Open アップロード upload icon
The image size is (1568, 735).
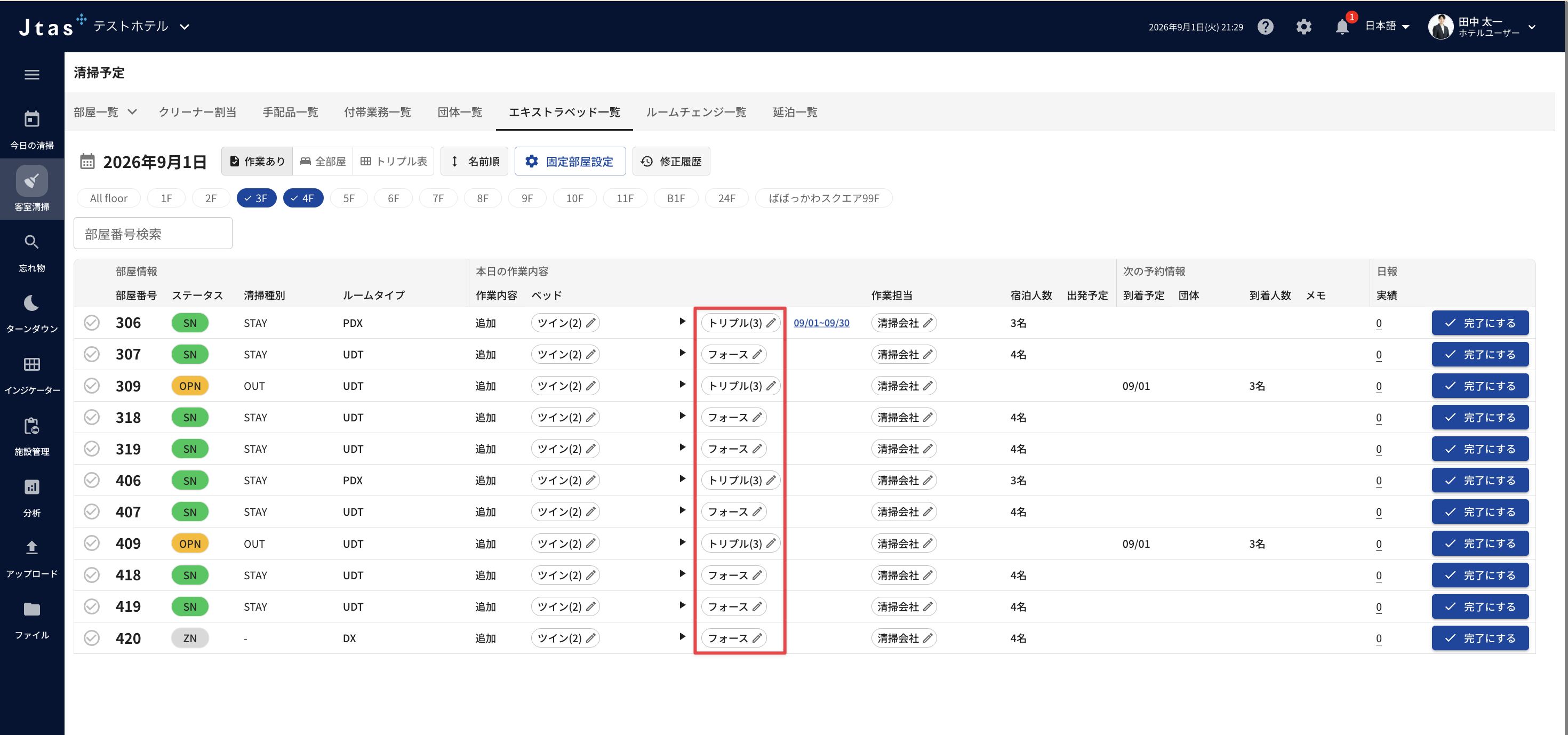pos(31,547)
